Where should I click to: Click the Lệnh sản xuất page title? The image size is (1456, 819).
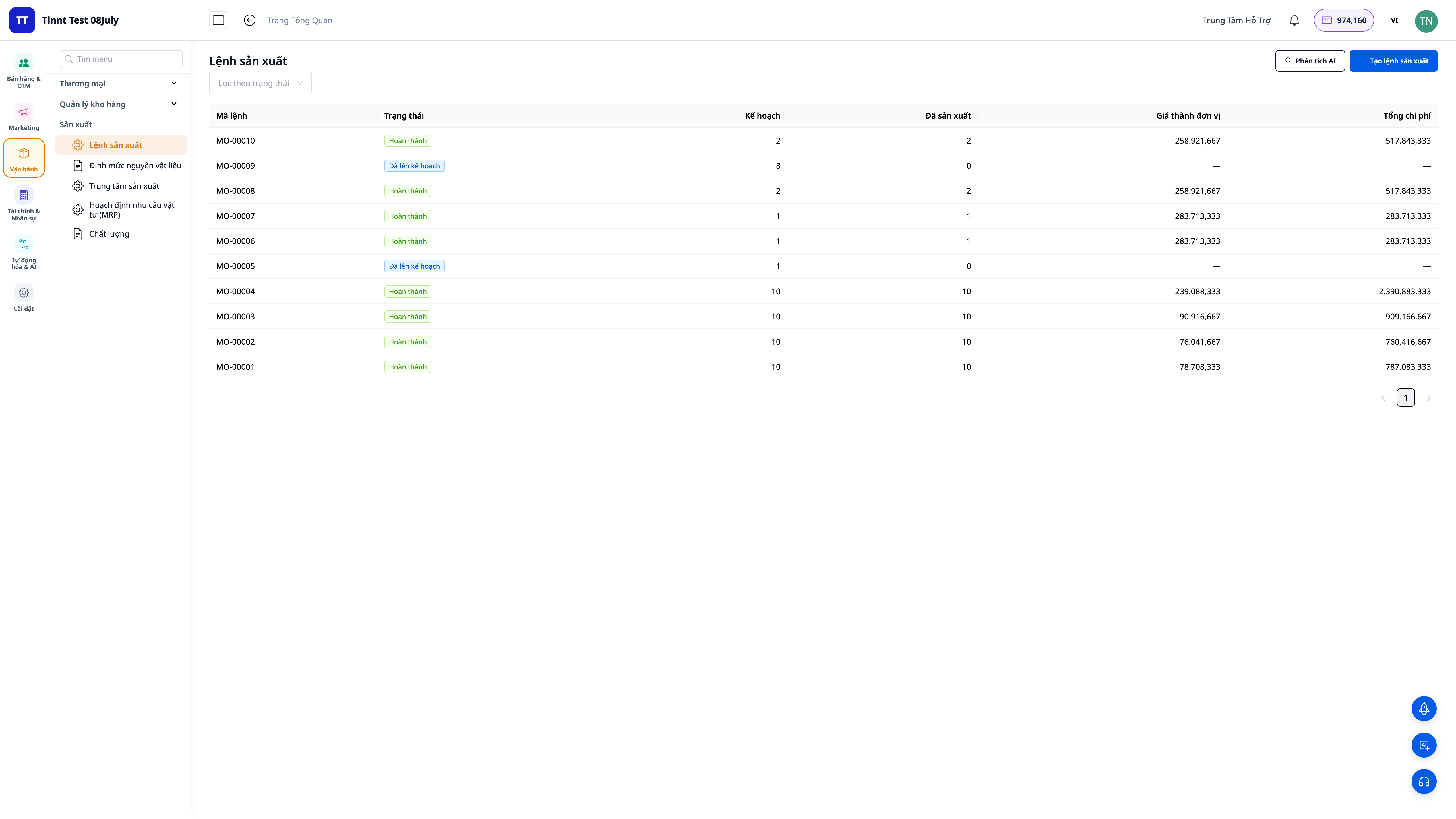pyautogui.click(x=248, y=61)
